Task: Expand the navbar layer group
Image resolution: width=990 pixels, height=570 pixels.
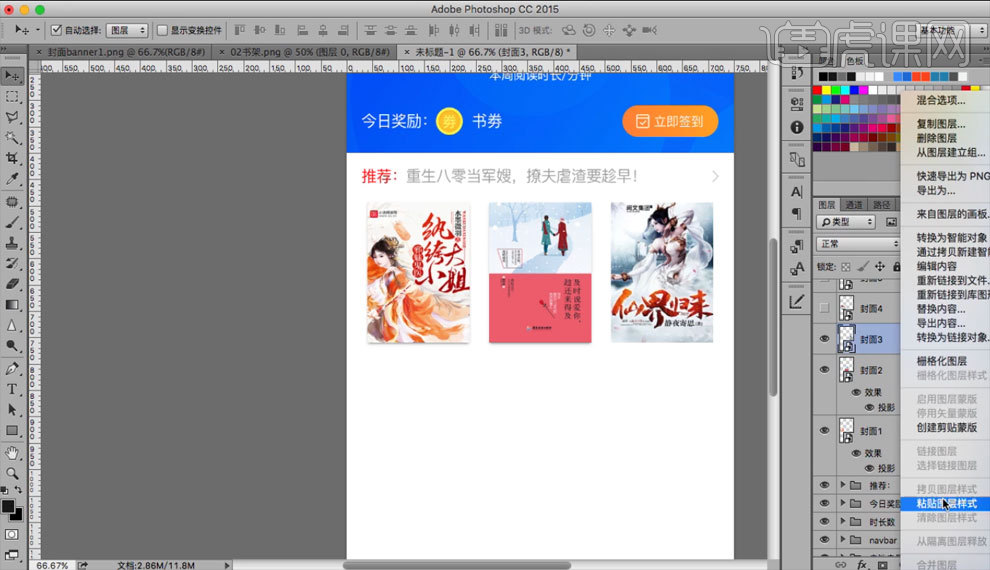Action: (x=843, y=540)
